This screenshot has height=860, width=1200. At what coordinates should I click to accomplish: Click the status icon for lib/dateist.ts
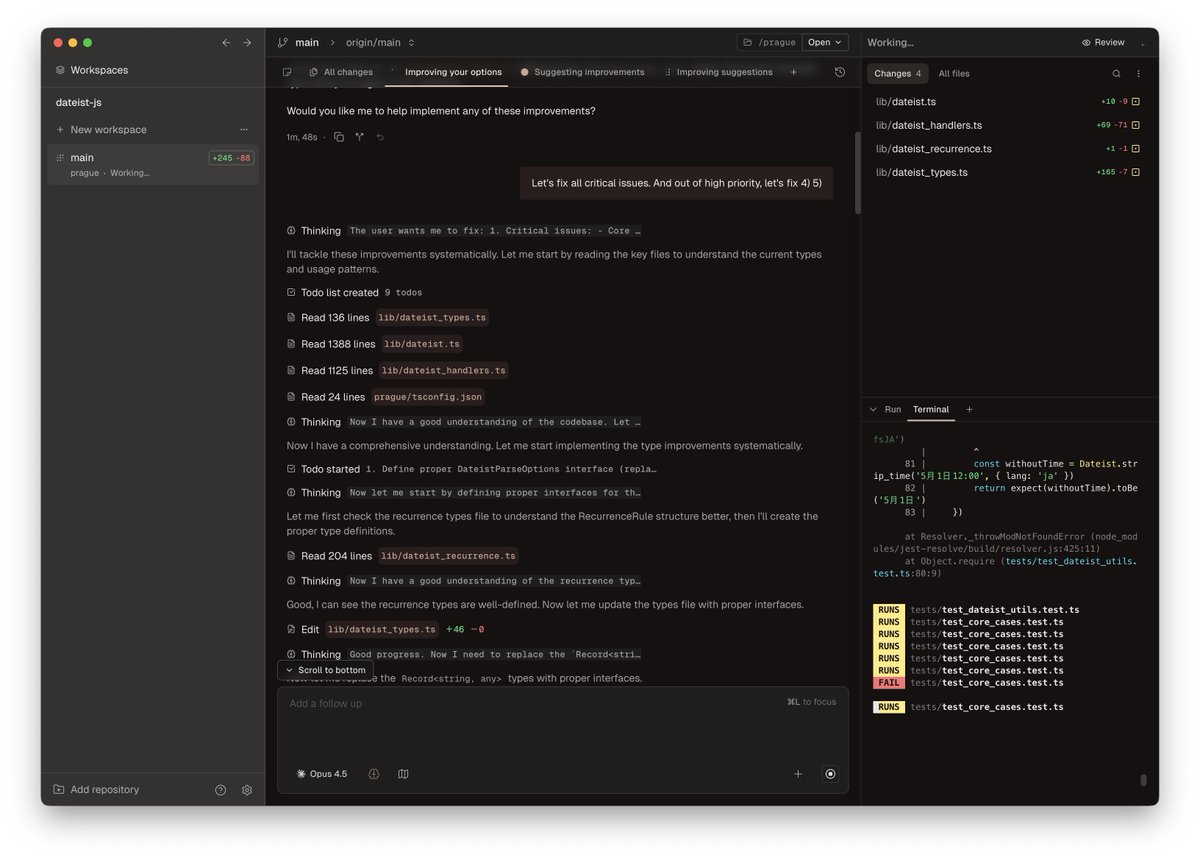click(1136, 102)
